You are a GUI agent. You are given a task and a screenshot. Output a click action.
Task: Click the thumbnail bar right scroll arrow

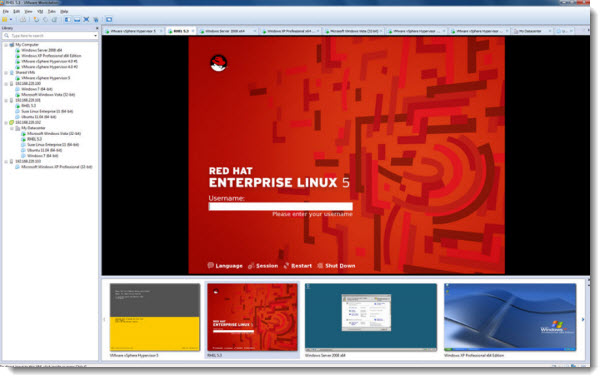point(583,319)
